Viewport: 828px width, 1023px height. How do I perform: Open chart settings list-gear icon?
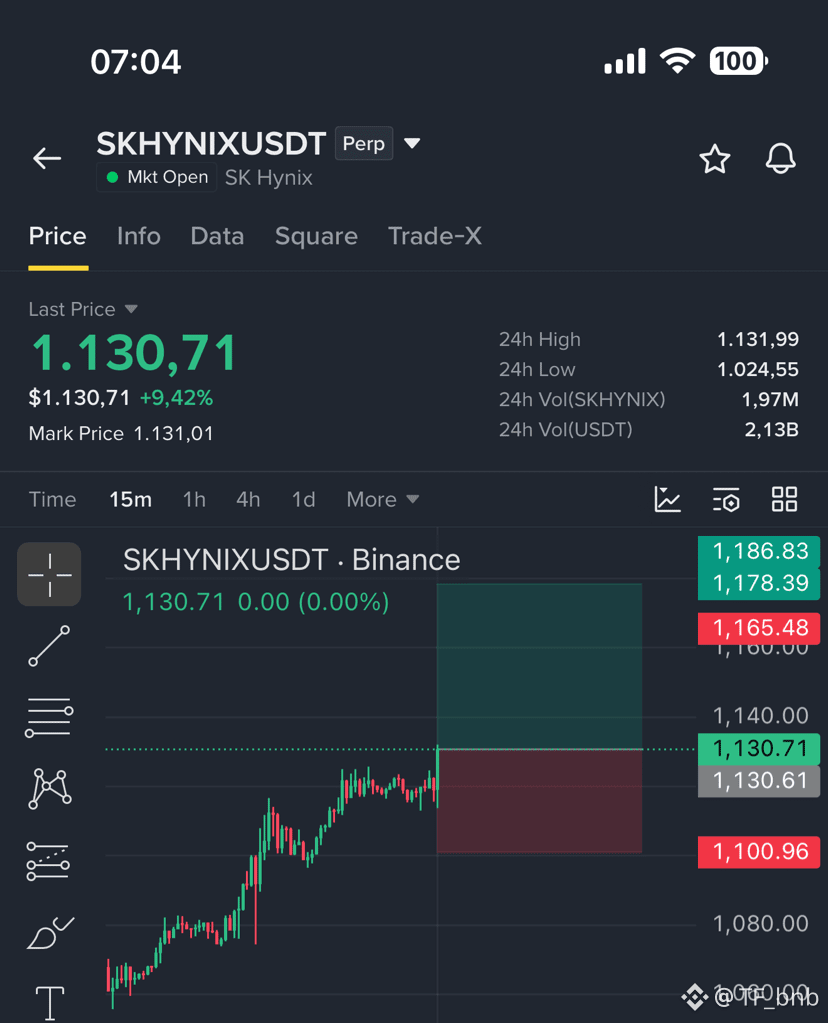[726, 499]
